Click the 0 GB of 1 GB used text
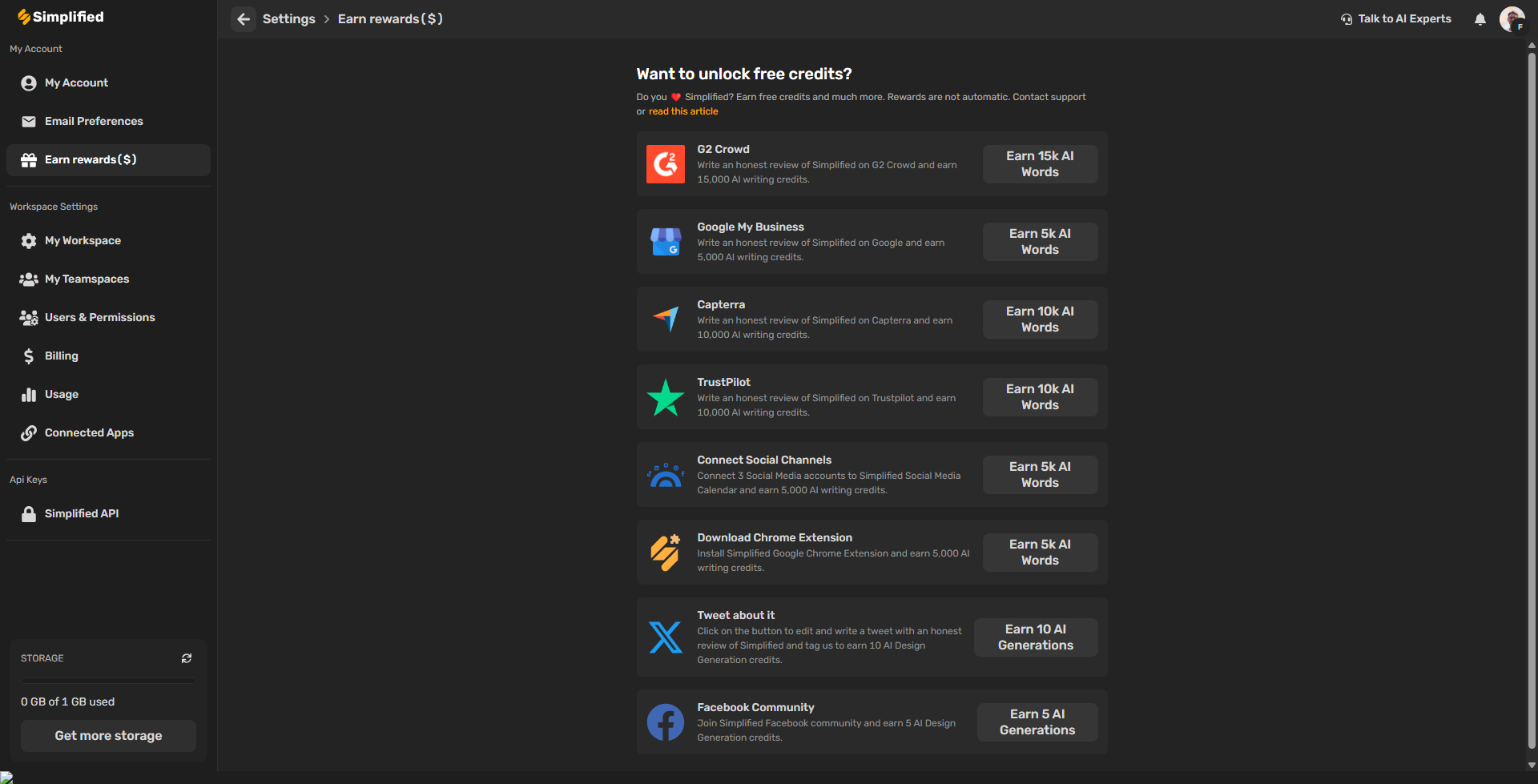This screenshot has width=1538, height=784. (x=67, y=702)
